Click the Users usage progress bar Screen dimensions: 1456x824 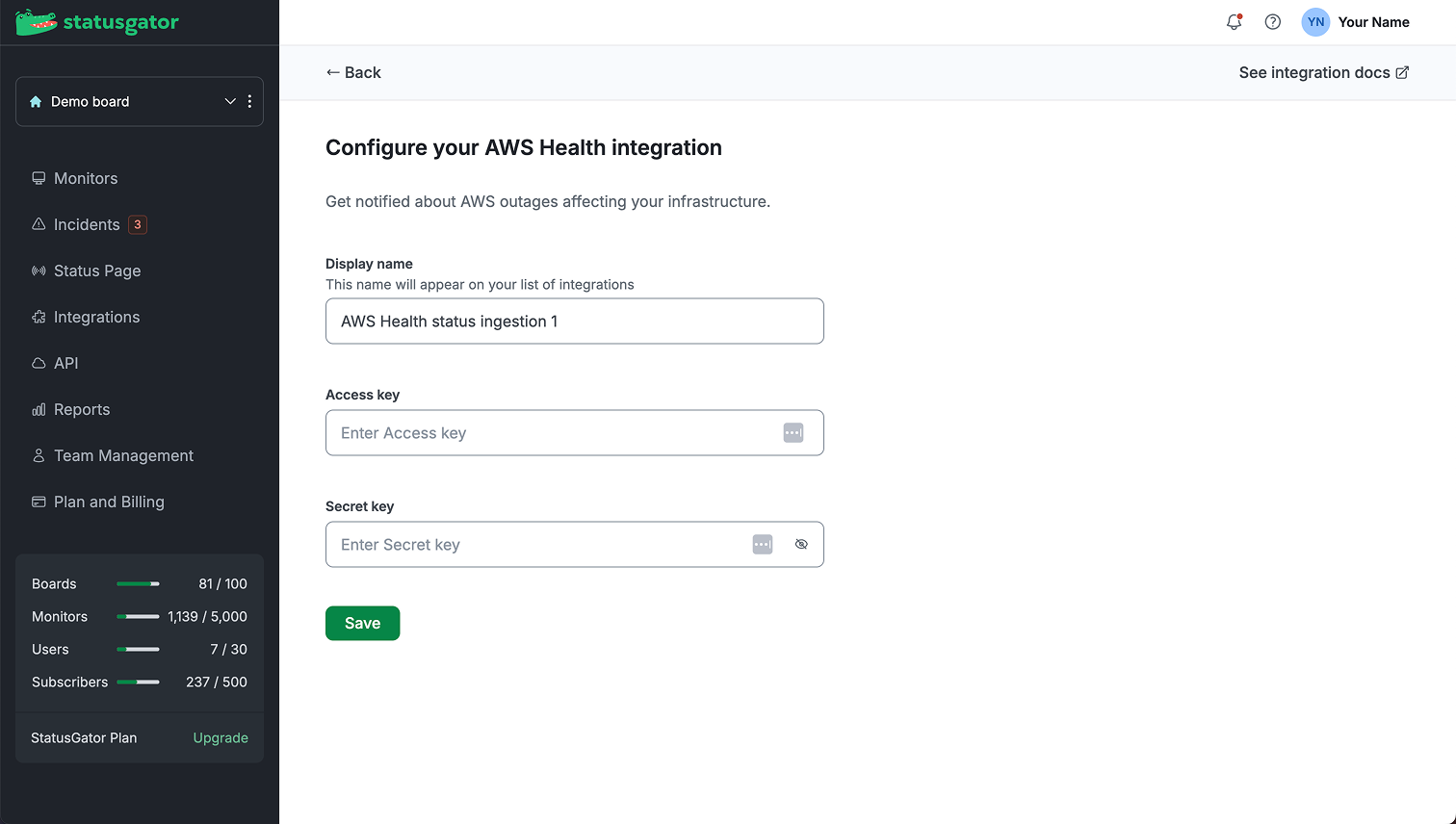coord(138,649)
